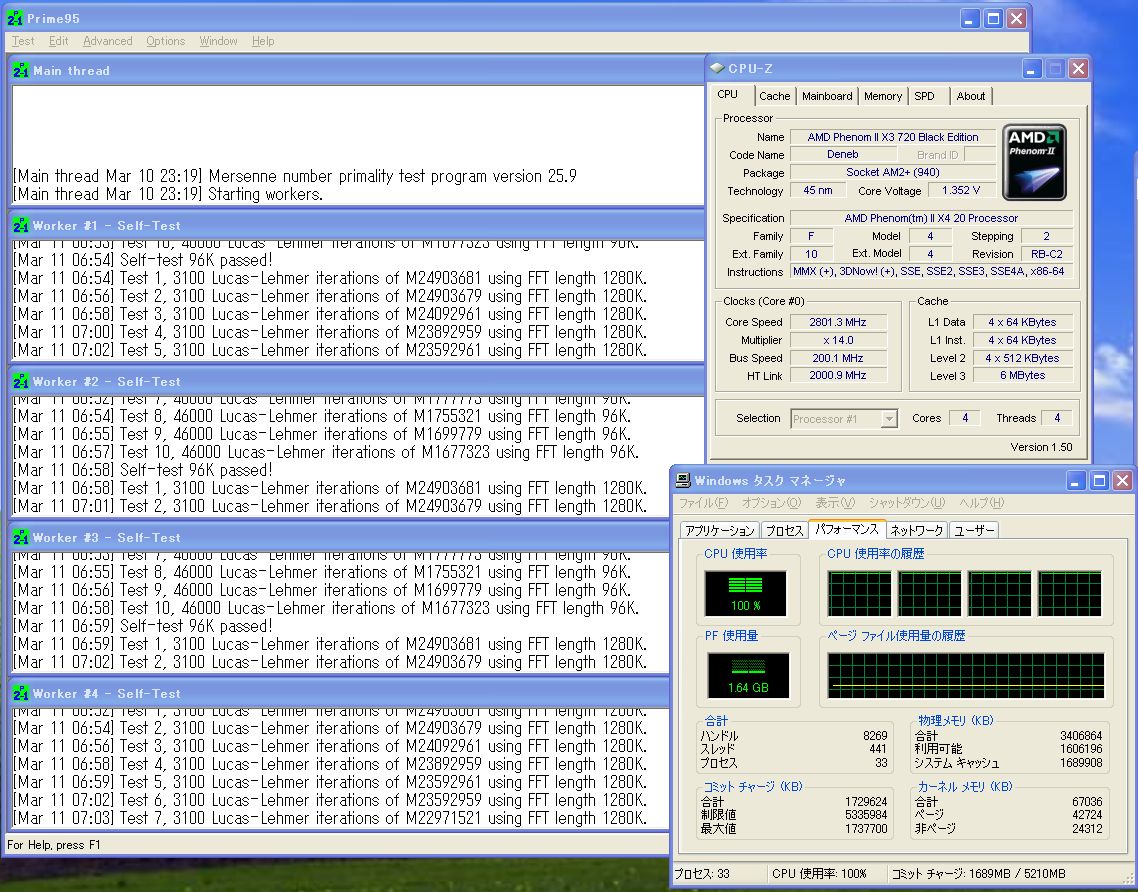The image size is (1138, 892).
Task: Select the ネットワーク tab in Task Manager
Action: pyautogui.click(x=916, y=530)
